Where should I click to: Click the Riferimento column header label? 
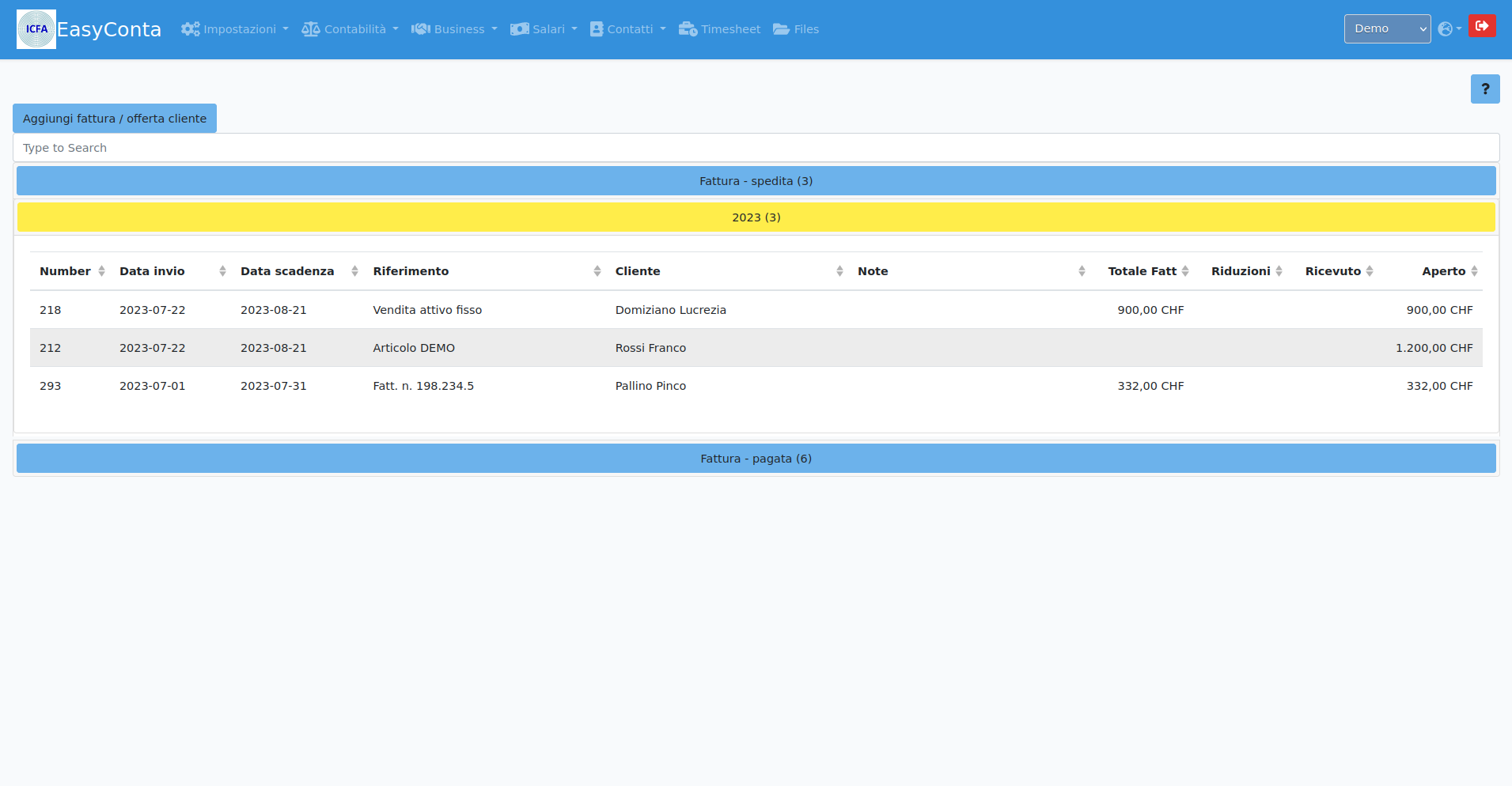[411, 271]
